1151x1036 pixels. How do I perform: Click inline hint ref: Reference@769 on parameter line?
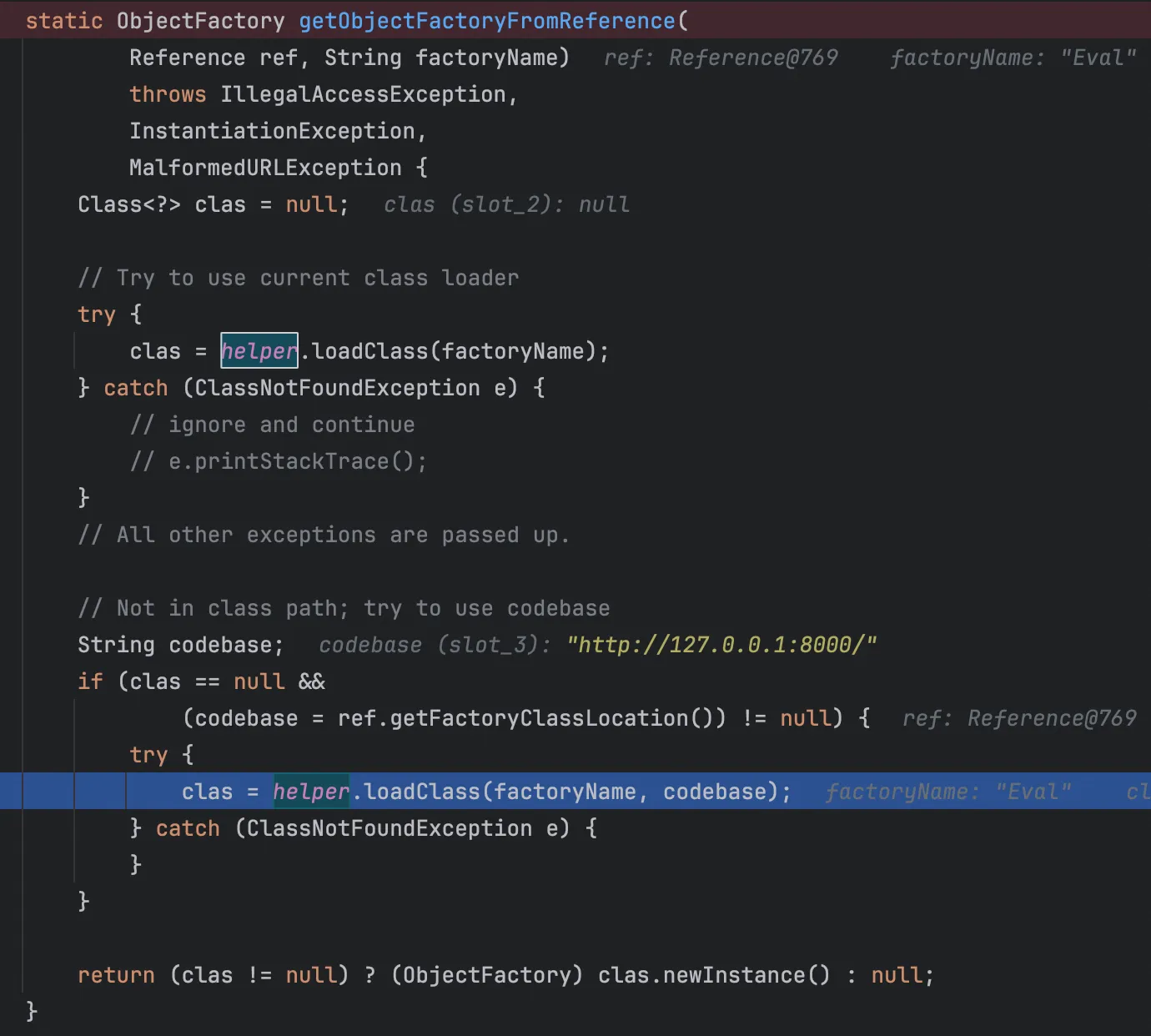pyautogui.click(x=720, y=58)
